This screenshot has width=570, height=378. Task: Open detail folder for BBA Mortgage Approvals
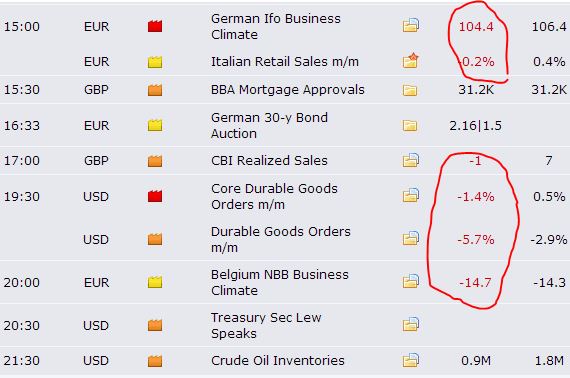click(410, 90)
